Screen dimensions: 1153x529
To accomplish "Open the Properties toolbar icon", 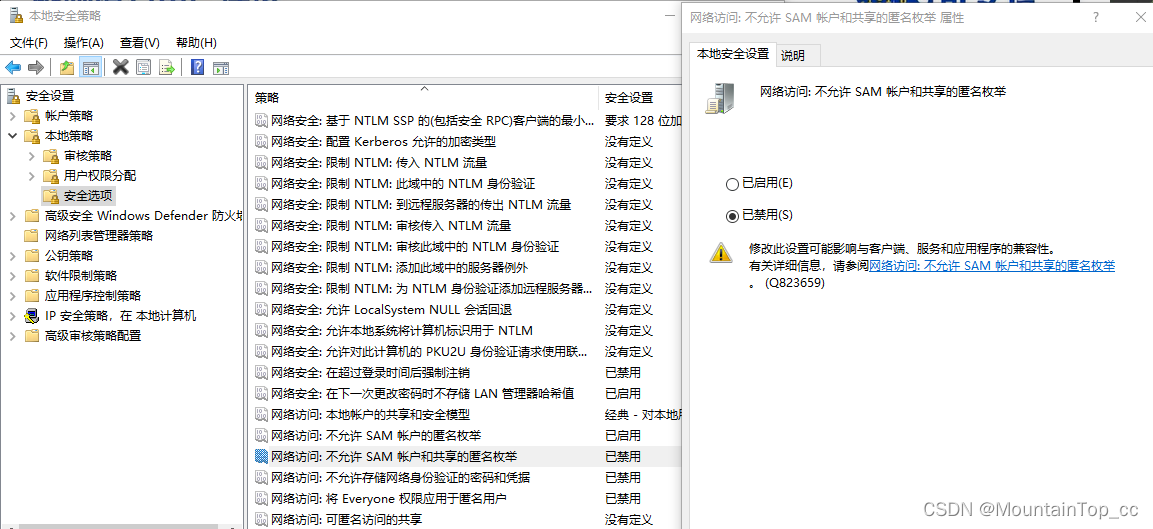I will point(144,68).
